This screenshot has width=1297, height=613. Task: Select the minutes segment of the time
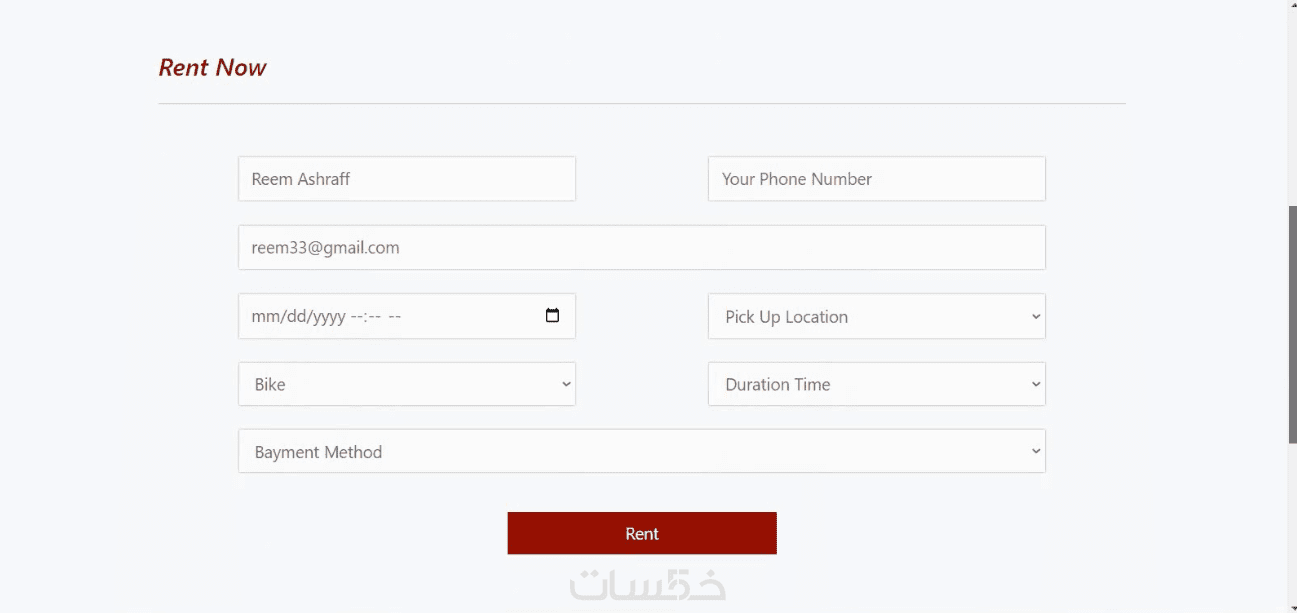(x=374, y=317)
